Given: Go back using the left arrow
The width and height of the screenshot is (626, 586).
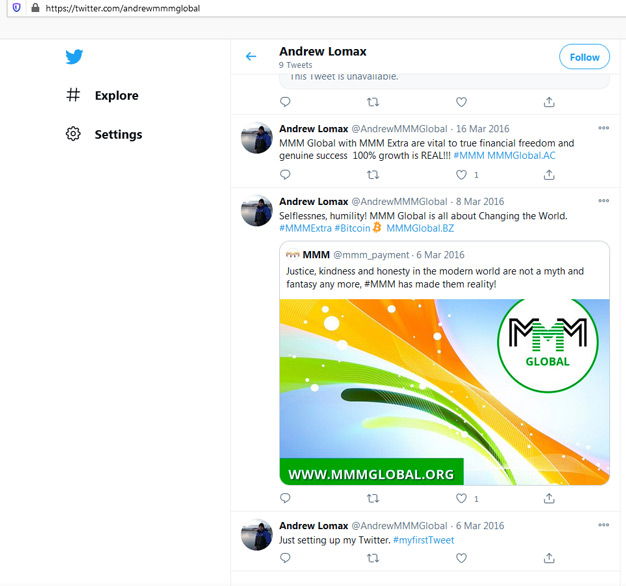Looking at the screenshot, I should point(251,57).
